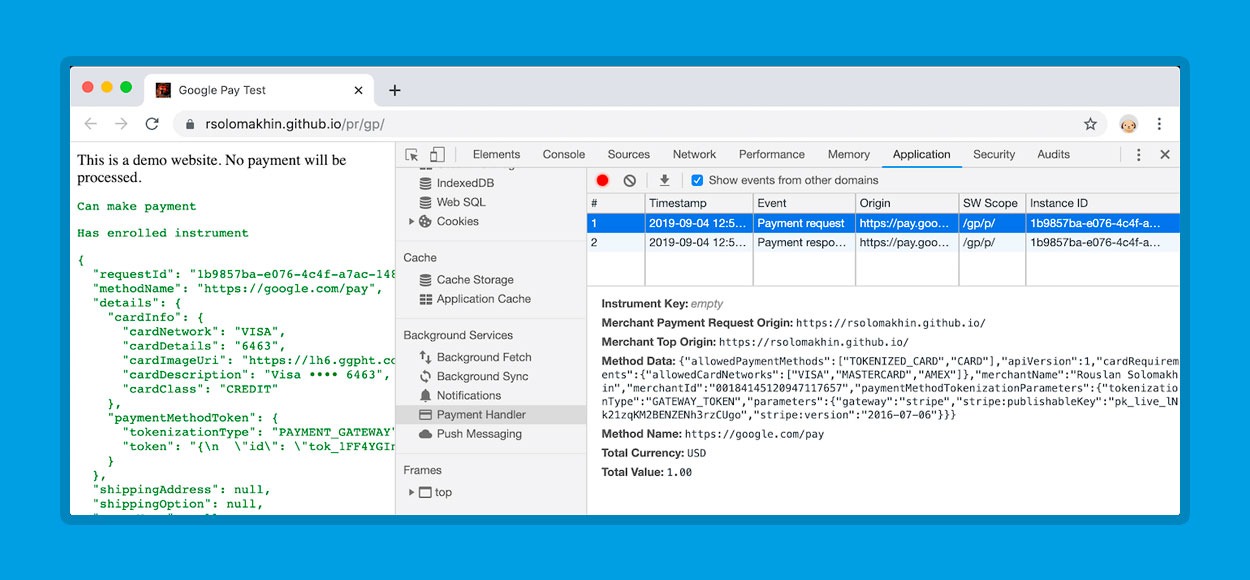The height and width of the screenshot is (580, 1250).
Task: Switch to the Console tab
Action: [564, 155]
